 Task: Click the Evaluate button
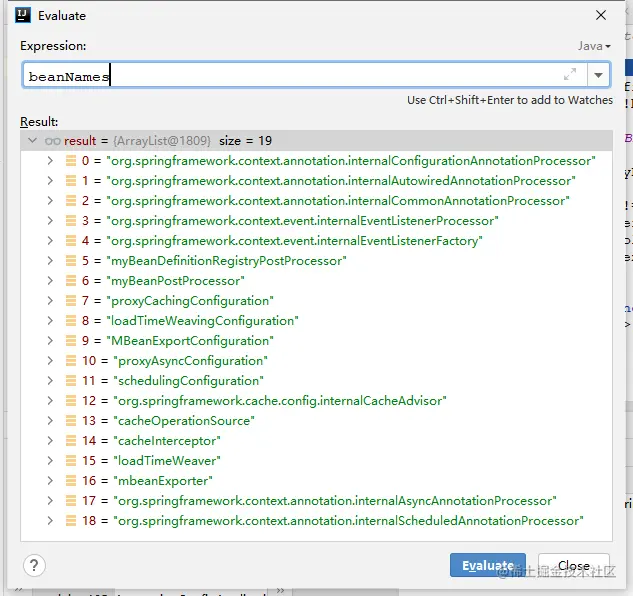[x=488, y=565]
